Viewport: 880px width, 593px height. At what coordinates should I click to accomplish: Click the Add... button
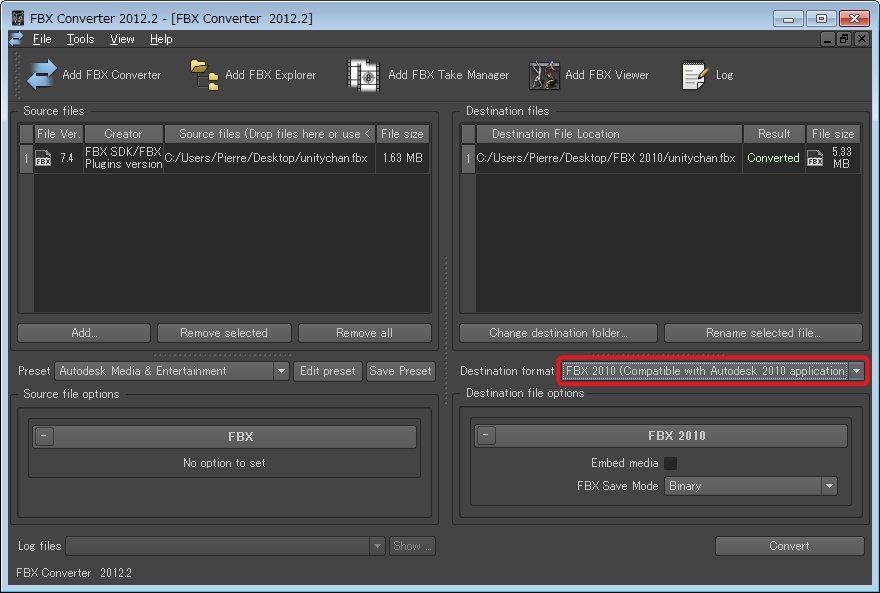[x=84, y=333]
